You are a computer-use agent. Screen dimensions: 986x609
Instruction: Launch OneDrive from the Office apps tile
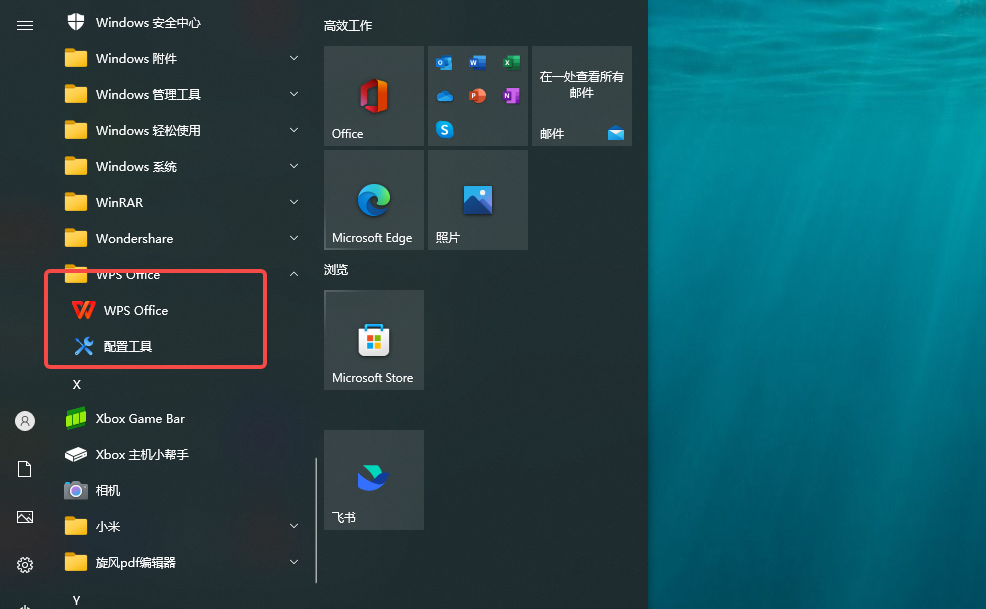[x=444, y=96]
